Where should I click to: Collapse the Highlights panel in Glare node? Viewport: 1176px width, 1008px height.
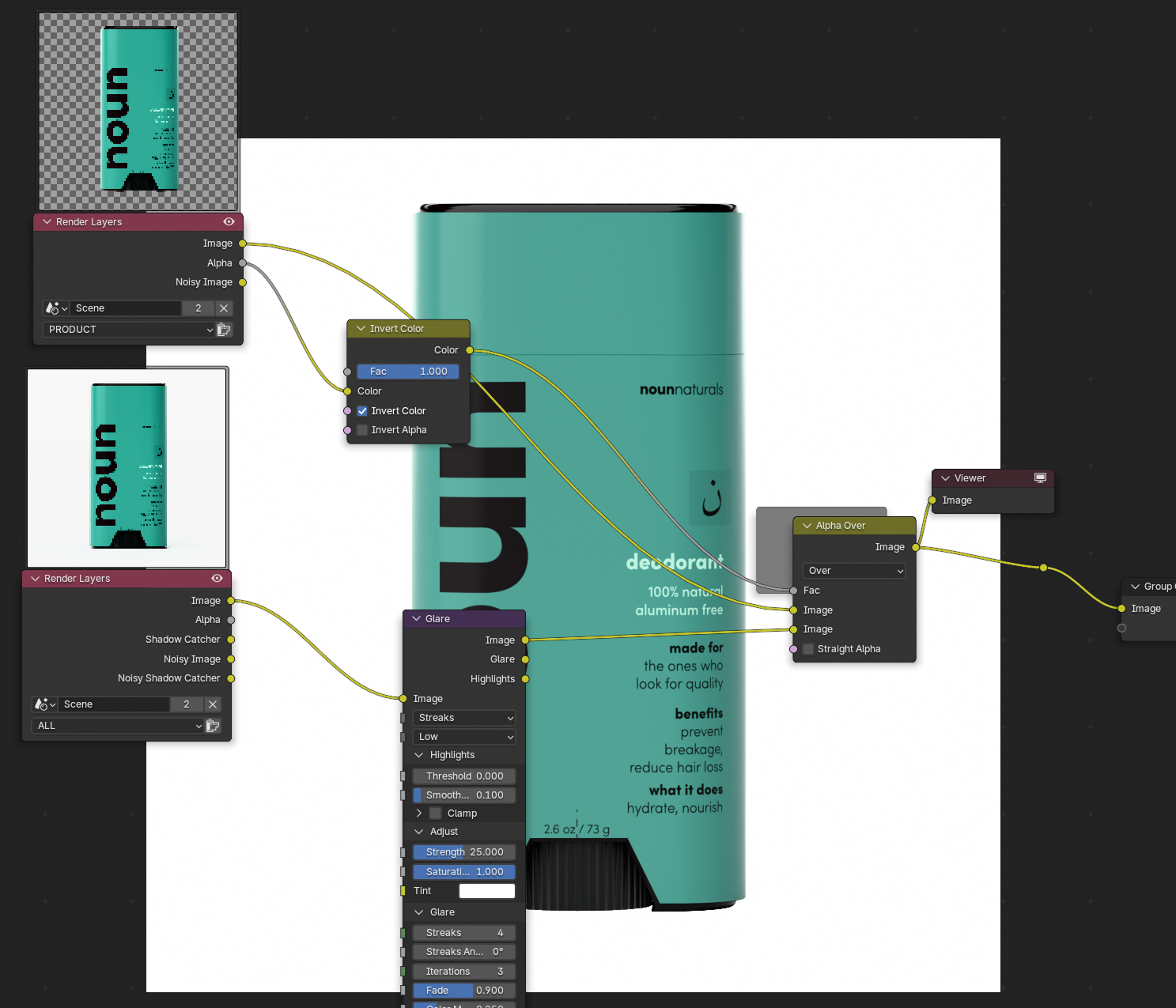pyautogui.click(x=419, y=755)
